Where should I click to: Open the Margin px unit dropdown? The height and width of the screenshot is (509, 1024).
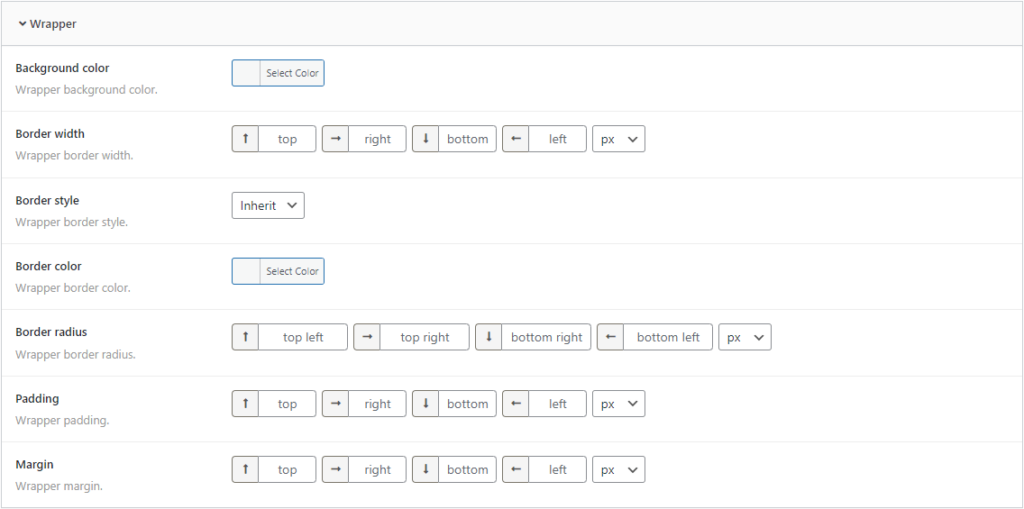pyautogui.click(x=619, y=470)
